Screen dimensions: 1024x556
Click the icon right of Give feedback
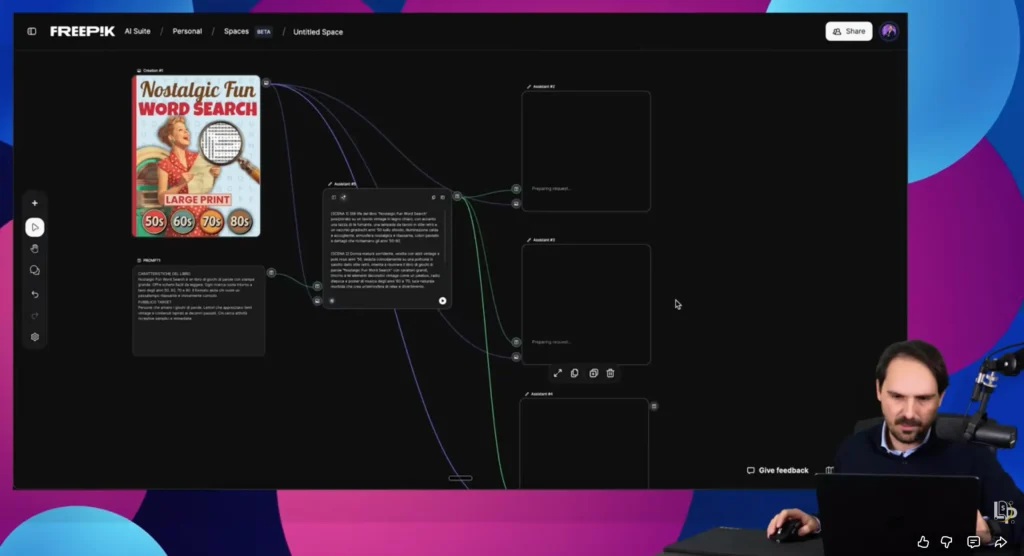click(829, 470)
